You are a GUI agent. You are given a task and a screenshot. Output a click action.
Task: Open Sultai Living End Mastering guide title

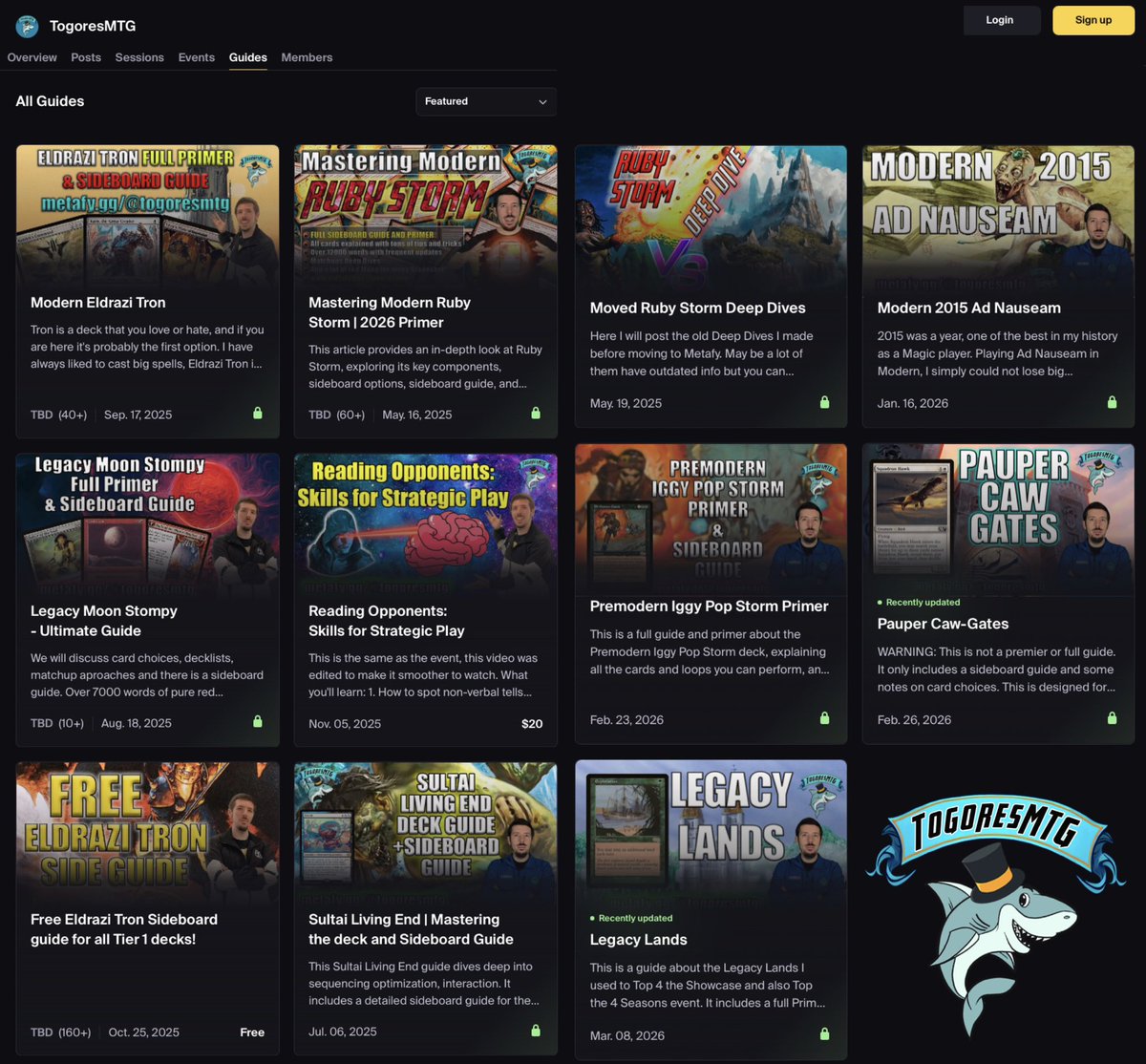(411, 929)
